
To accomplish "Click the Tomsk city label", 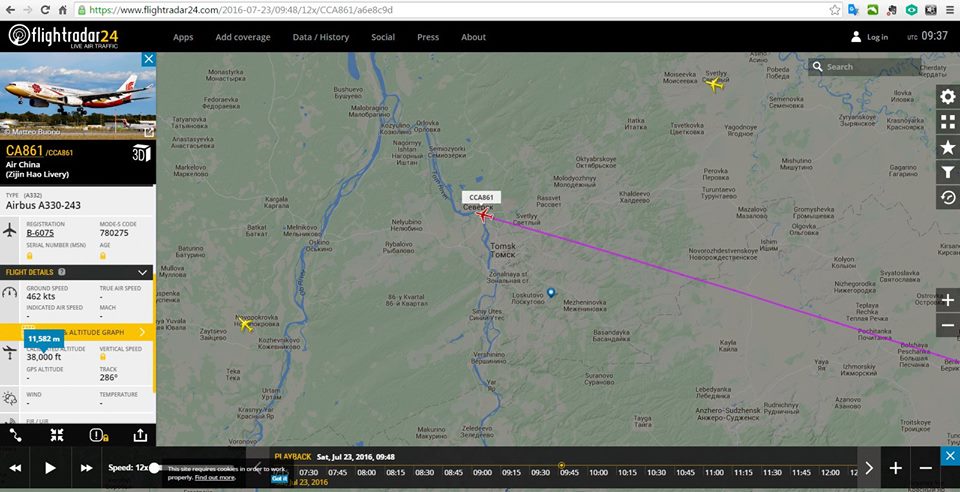I will 503,250.
